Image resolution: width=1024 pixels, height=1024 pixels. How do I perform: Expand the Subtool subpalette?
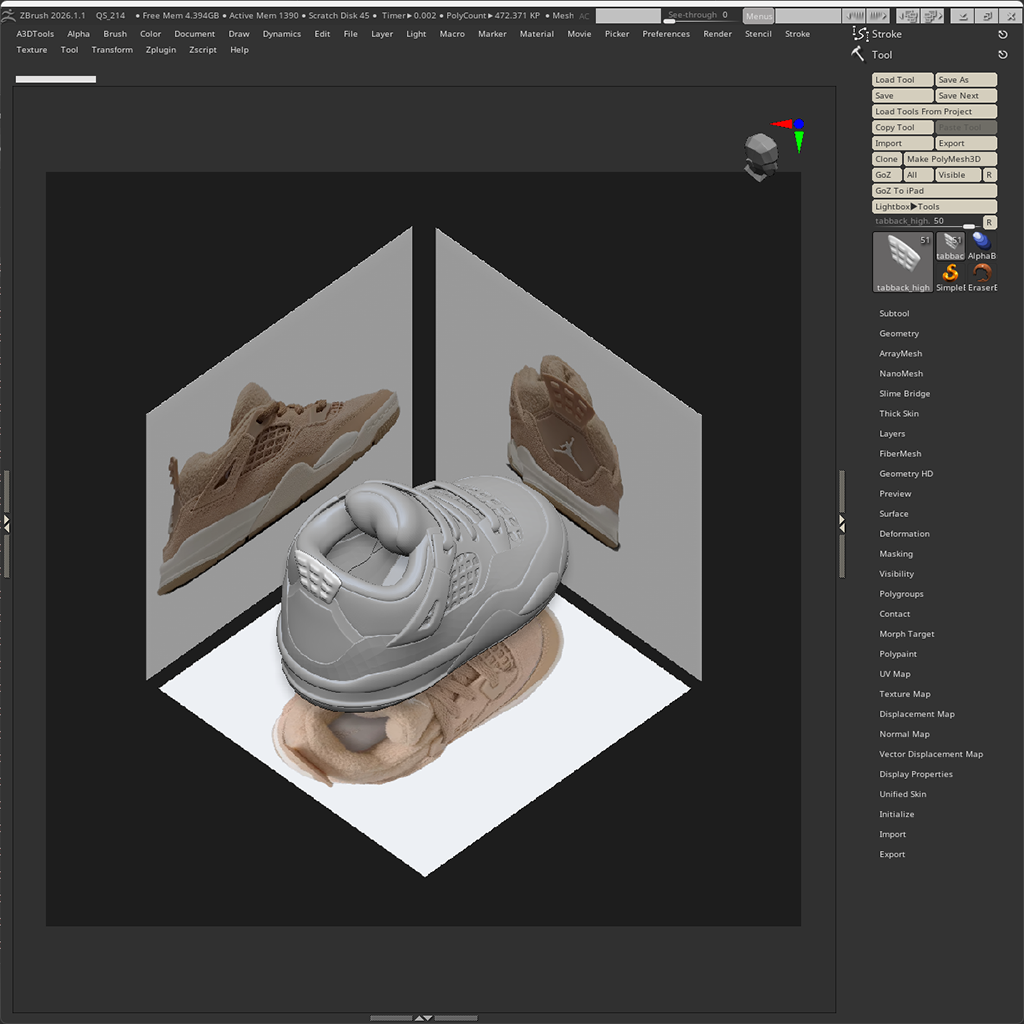pos(894,313)
